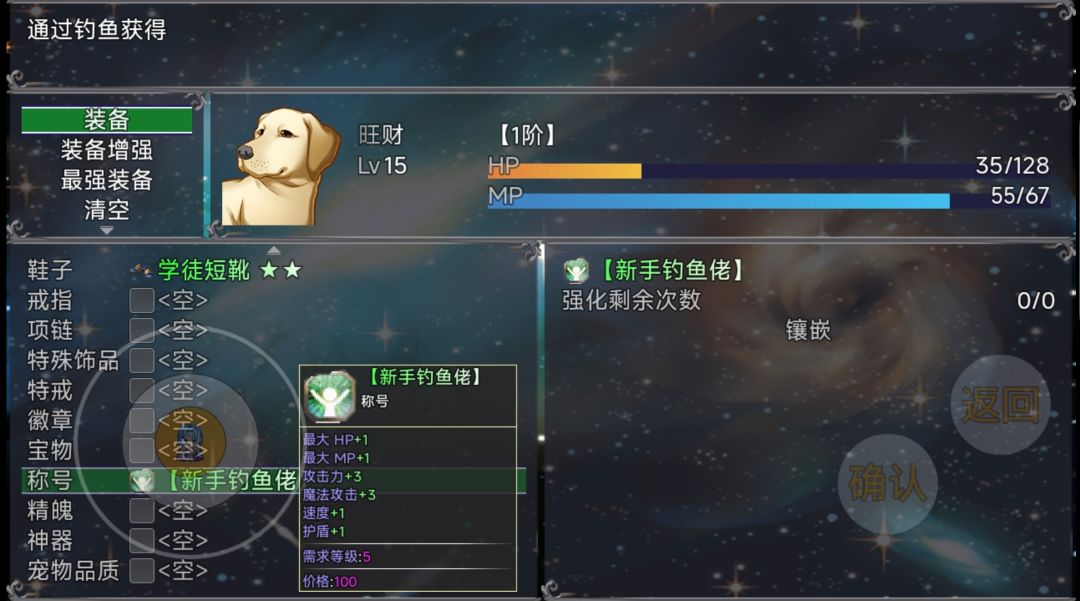Click the highlighted 装备 tab

coord(107,120)
